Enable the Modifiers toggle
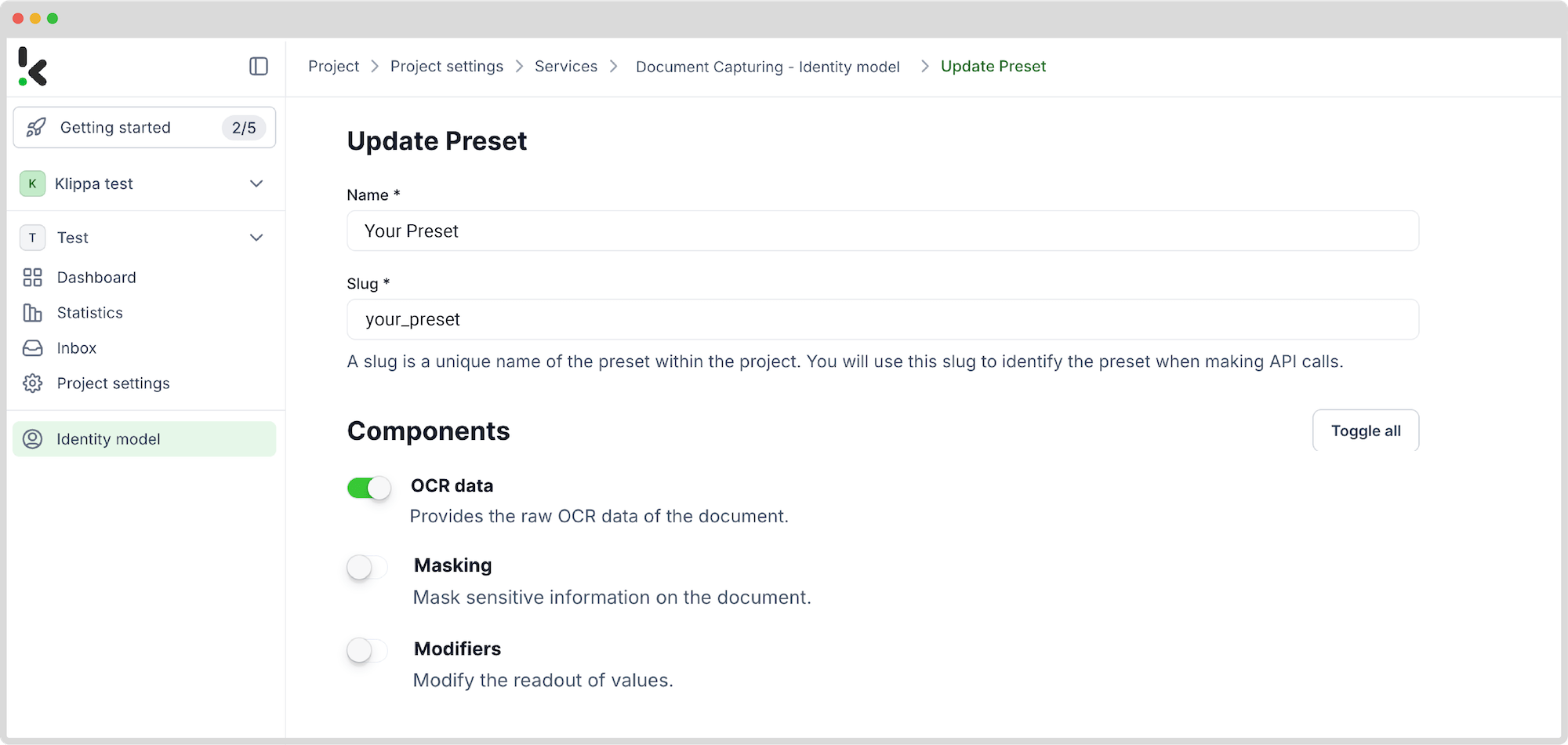 pos(368,650)
